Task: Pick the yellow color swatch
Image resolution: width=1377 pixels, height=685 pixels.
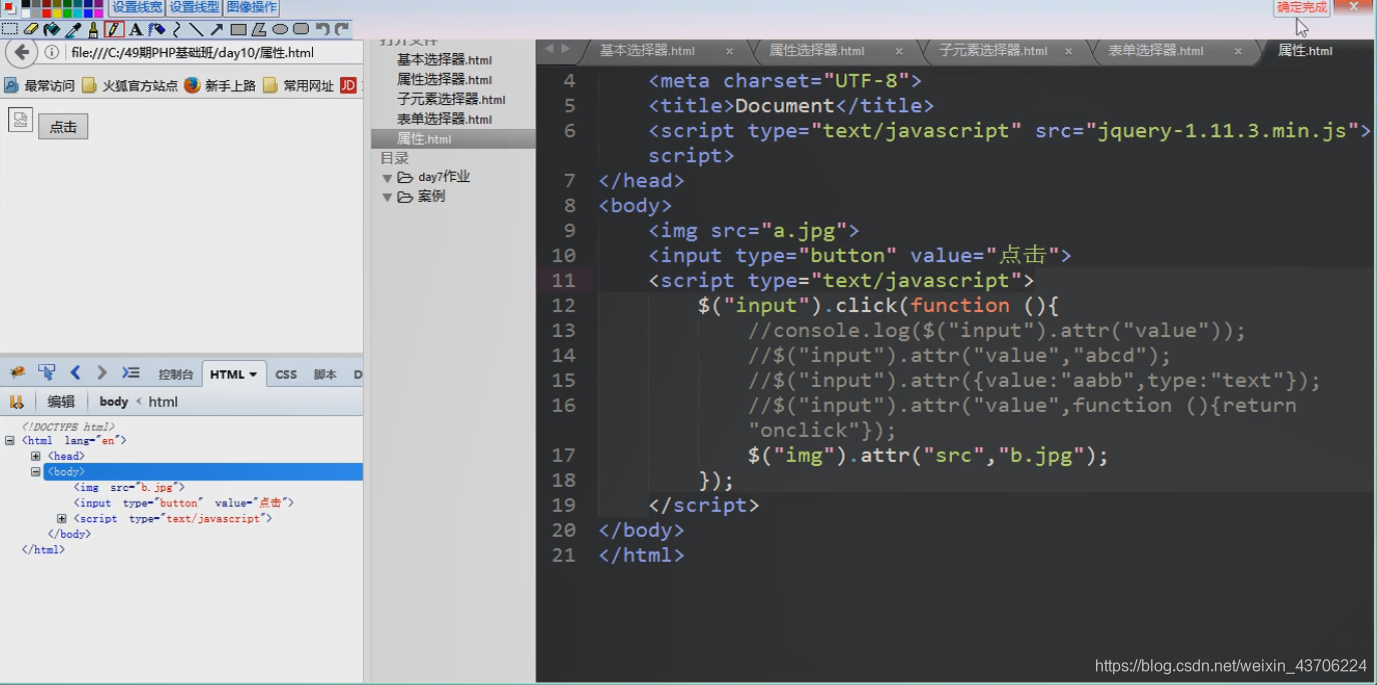Action: pyautogui.click(x=57, y=13)
